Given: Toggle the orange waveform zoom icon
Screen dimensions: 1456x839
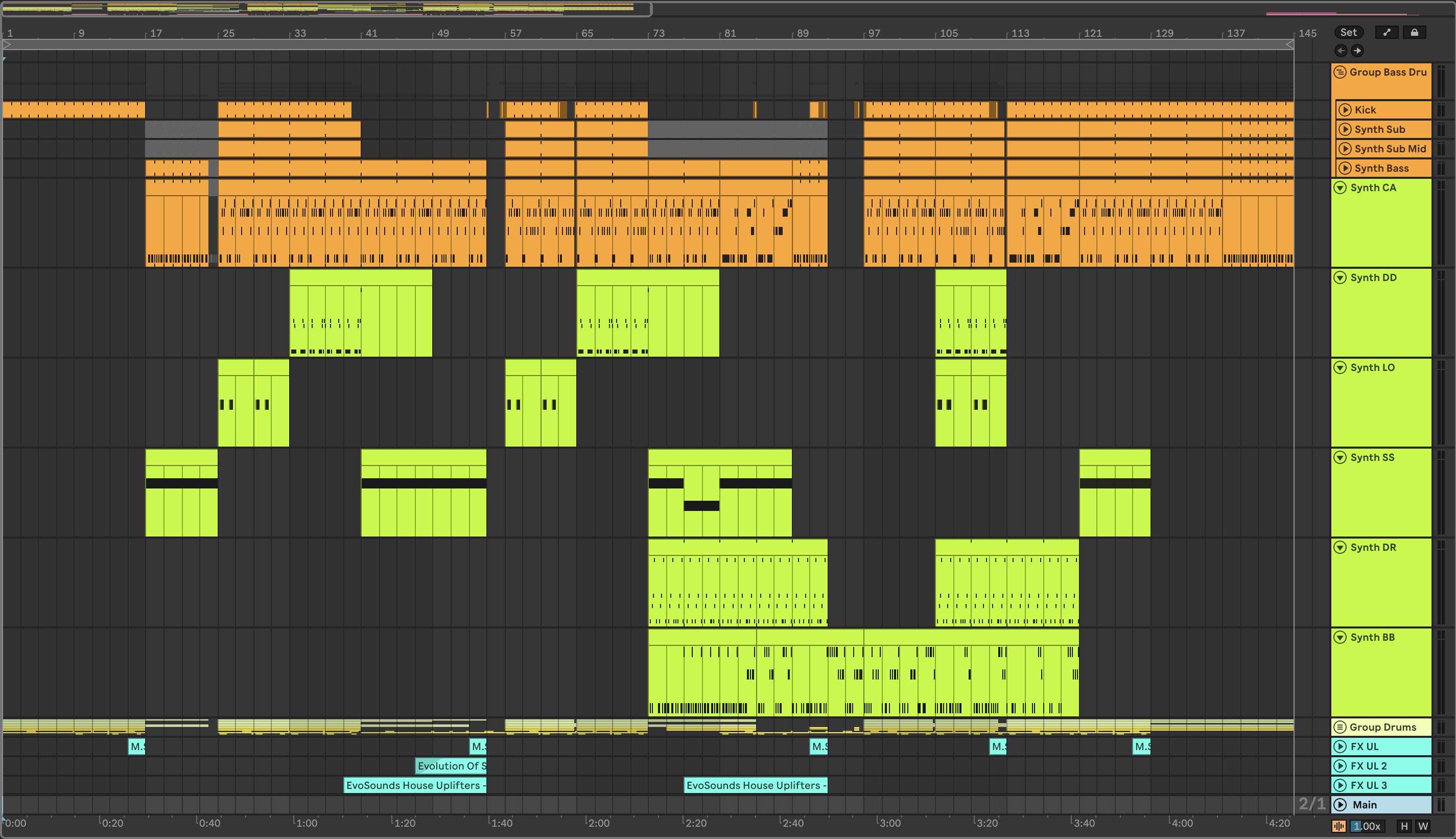Looking at the screenshot, I should (1339, 826).
